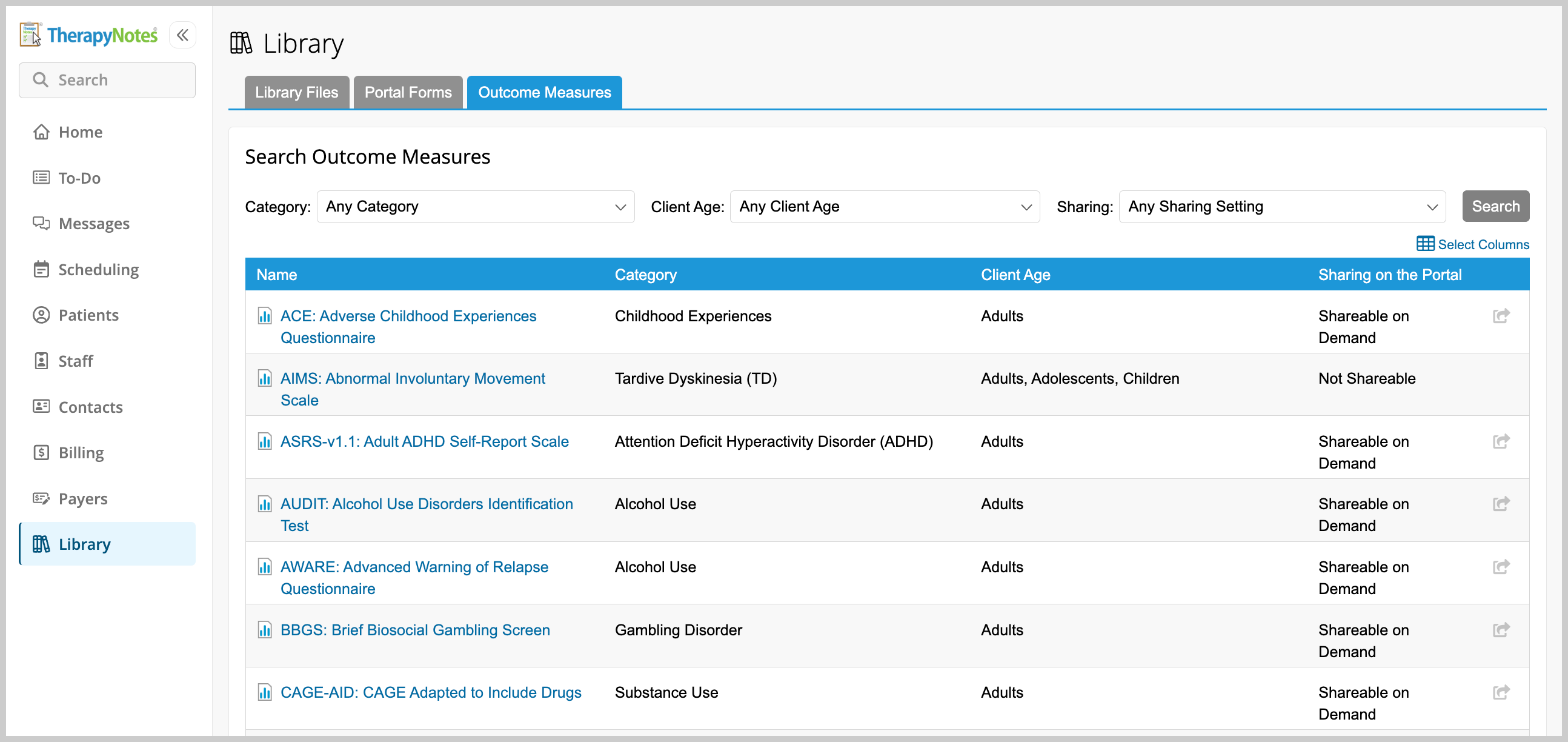Open Contacts in sidebar

(107, 406)
